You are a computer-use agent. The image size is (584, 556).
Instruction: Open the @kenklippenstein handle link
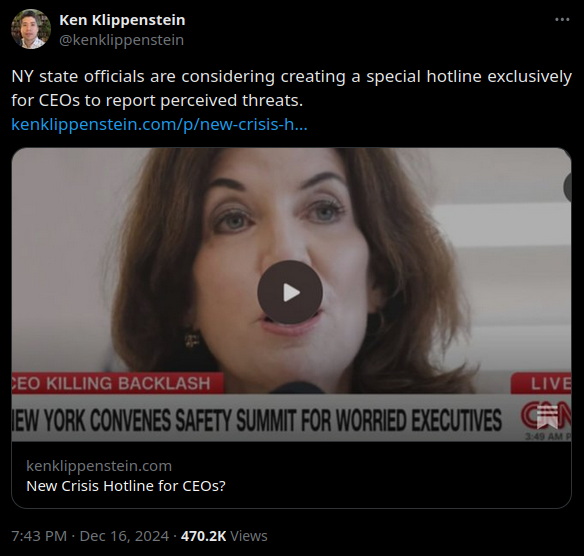pyautogui.click(x=121, y=40)
